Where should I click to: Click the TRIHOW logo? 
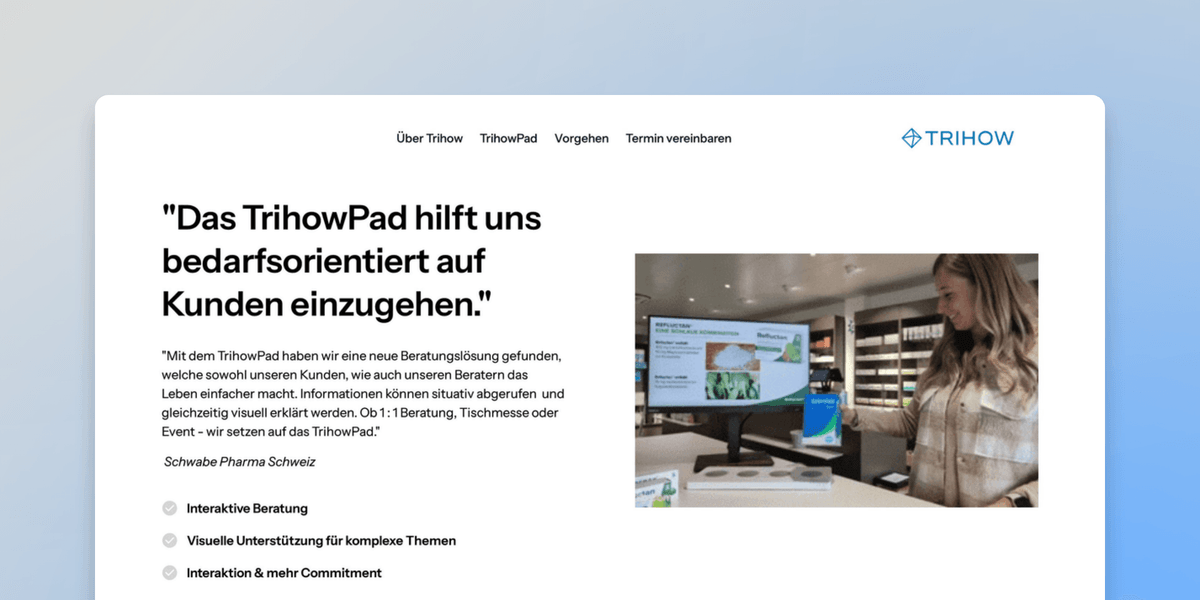(x=958, y=138)
